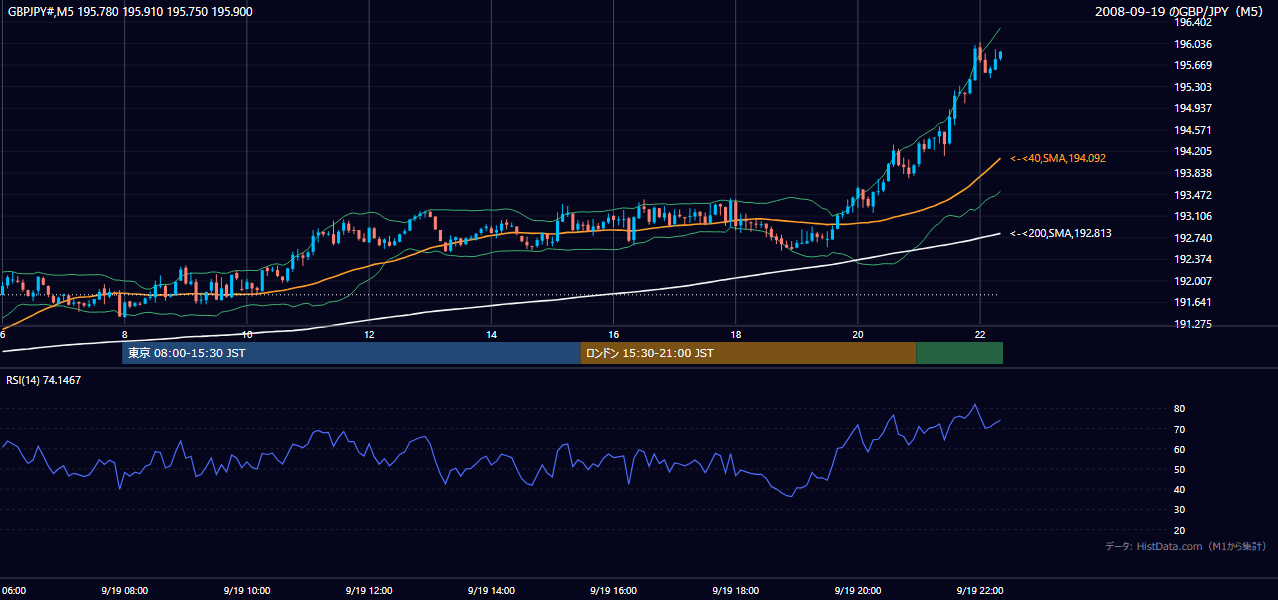Click the RSI(14) 74.1467 indicator label
Image resolution: width=1278 pixels, height=600 pixels.
pyautogui.click(x=44, y=380)
